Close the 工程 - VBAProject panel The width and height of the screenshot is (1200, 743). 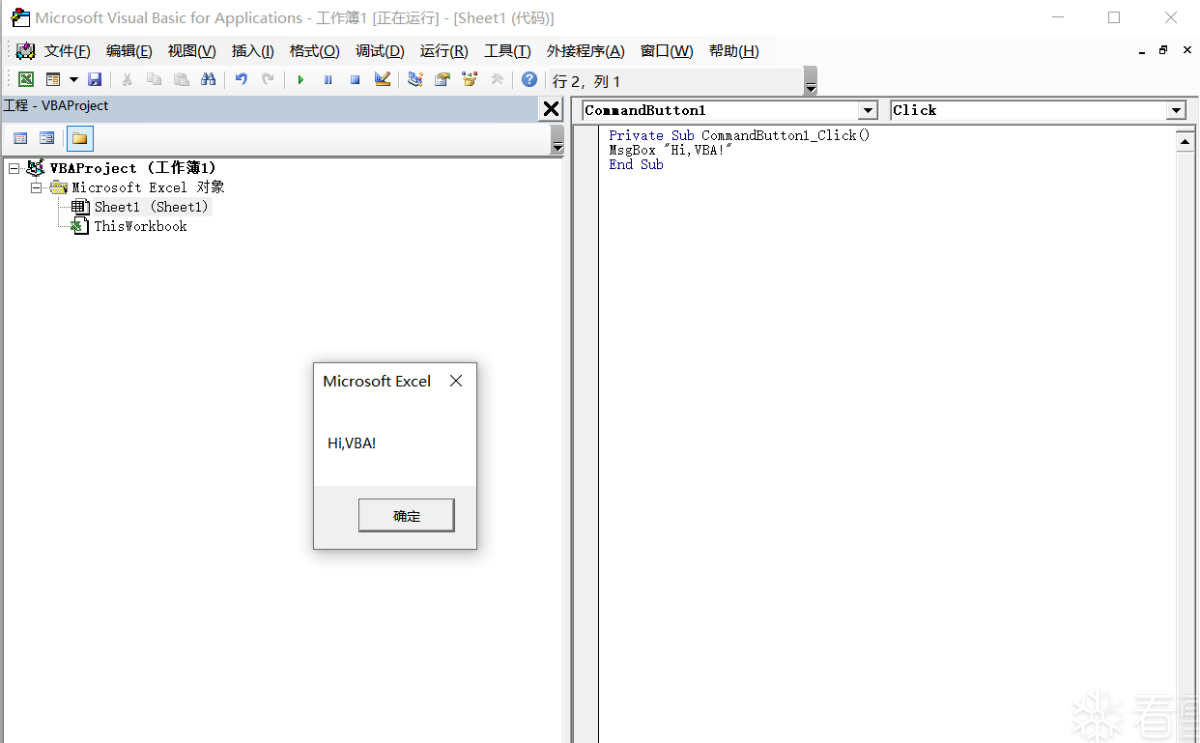pyautogui.click(x=551, y=109)
